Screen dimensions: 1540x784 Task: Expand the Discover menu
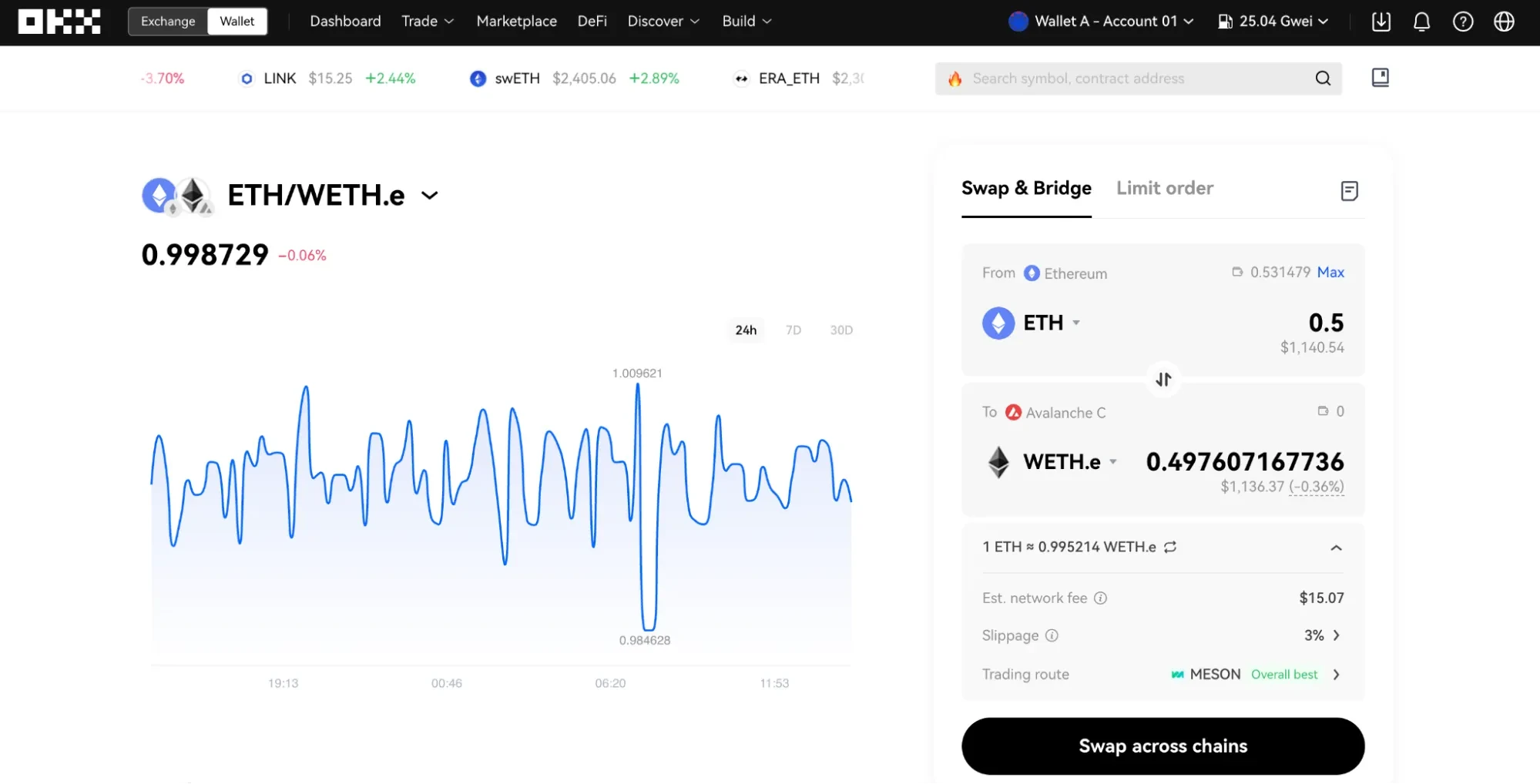coord(663,22)
